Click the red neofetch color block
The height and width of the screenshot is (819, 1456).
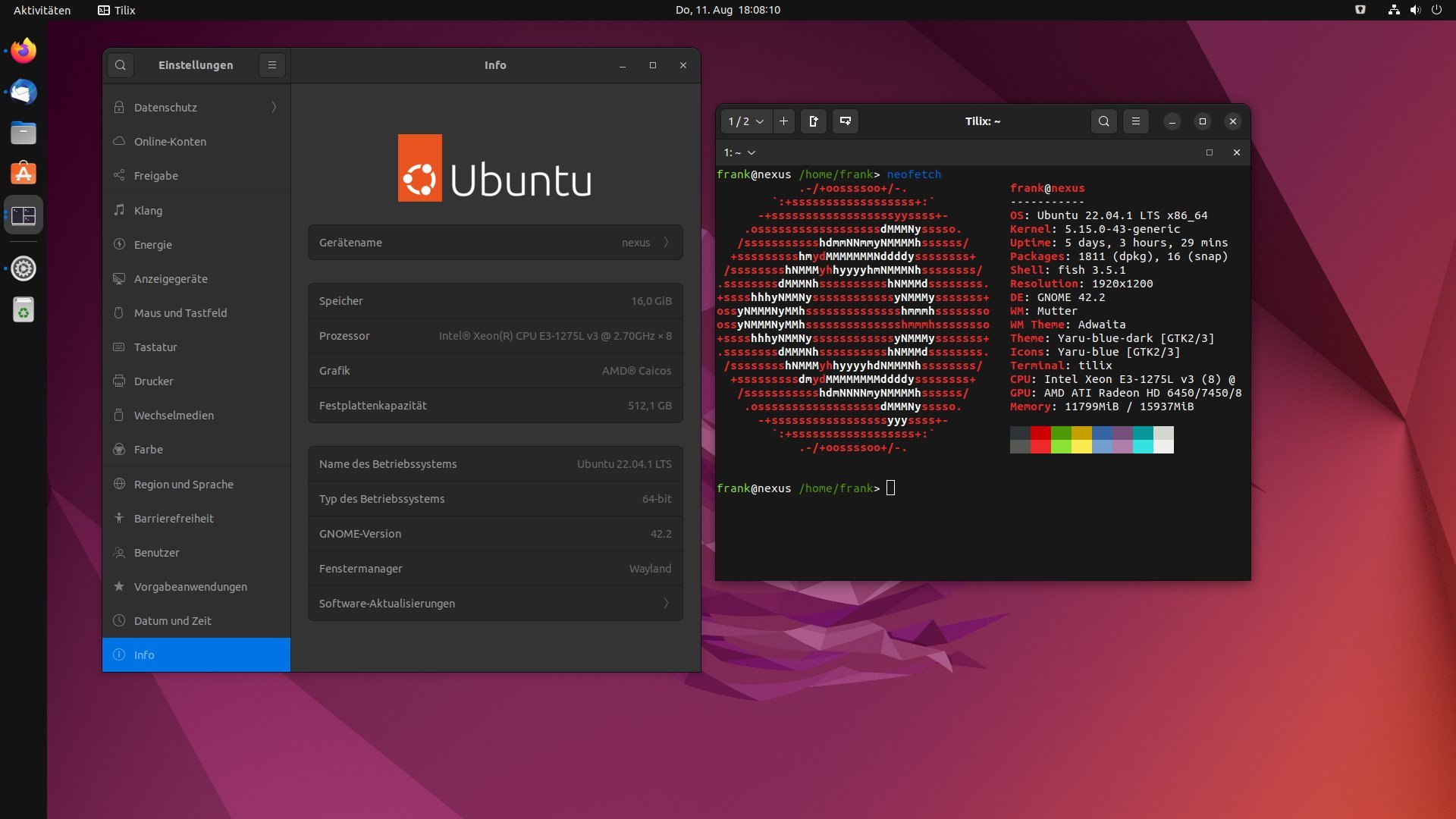(1040, 440)
